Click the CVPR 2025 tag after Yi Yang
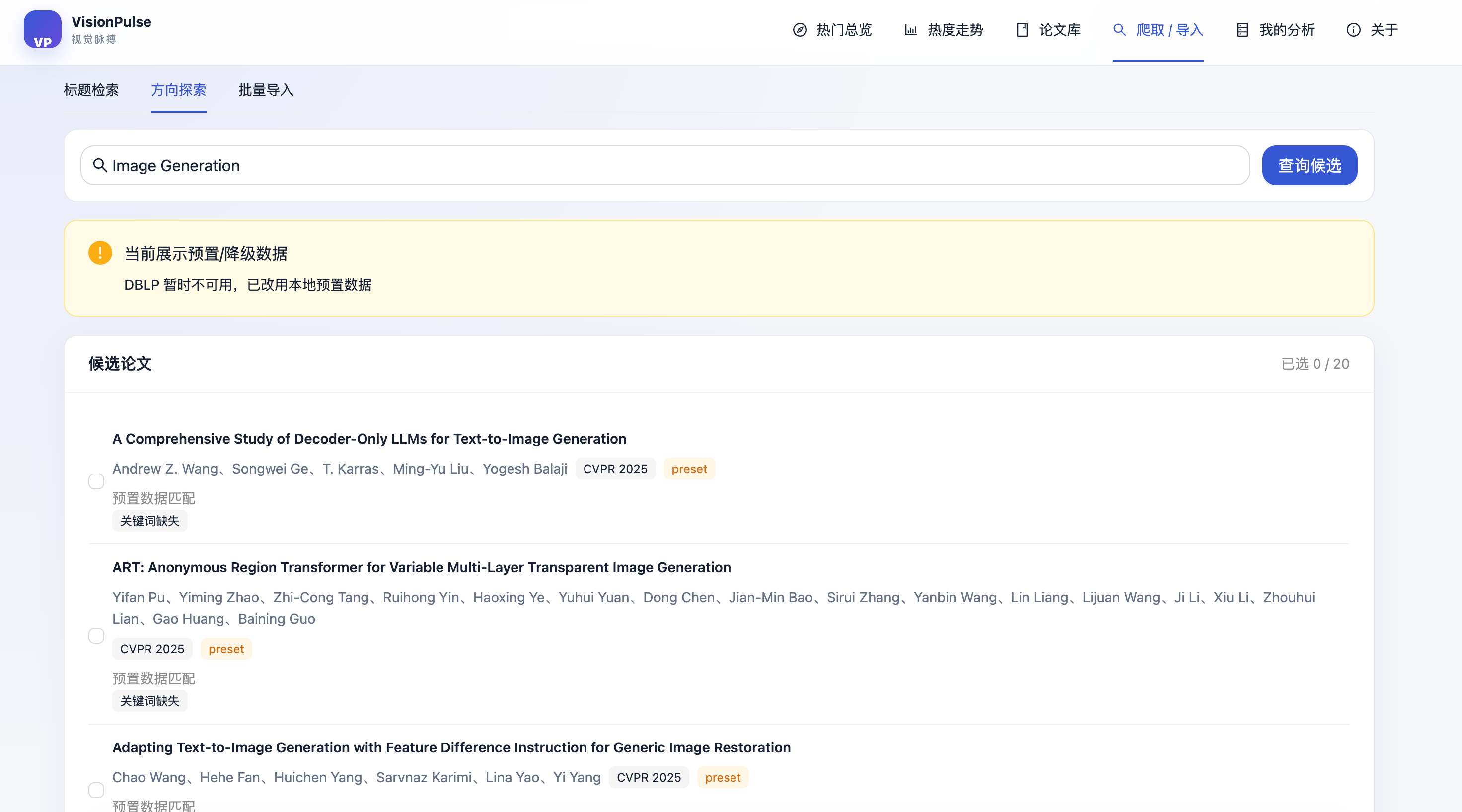Viewport: 1462px width, 812px height. pyautogui.click(x=649, y=777)
